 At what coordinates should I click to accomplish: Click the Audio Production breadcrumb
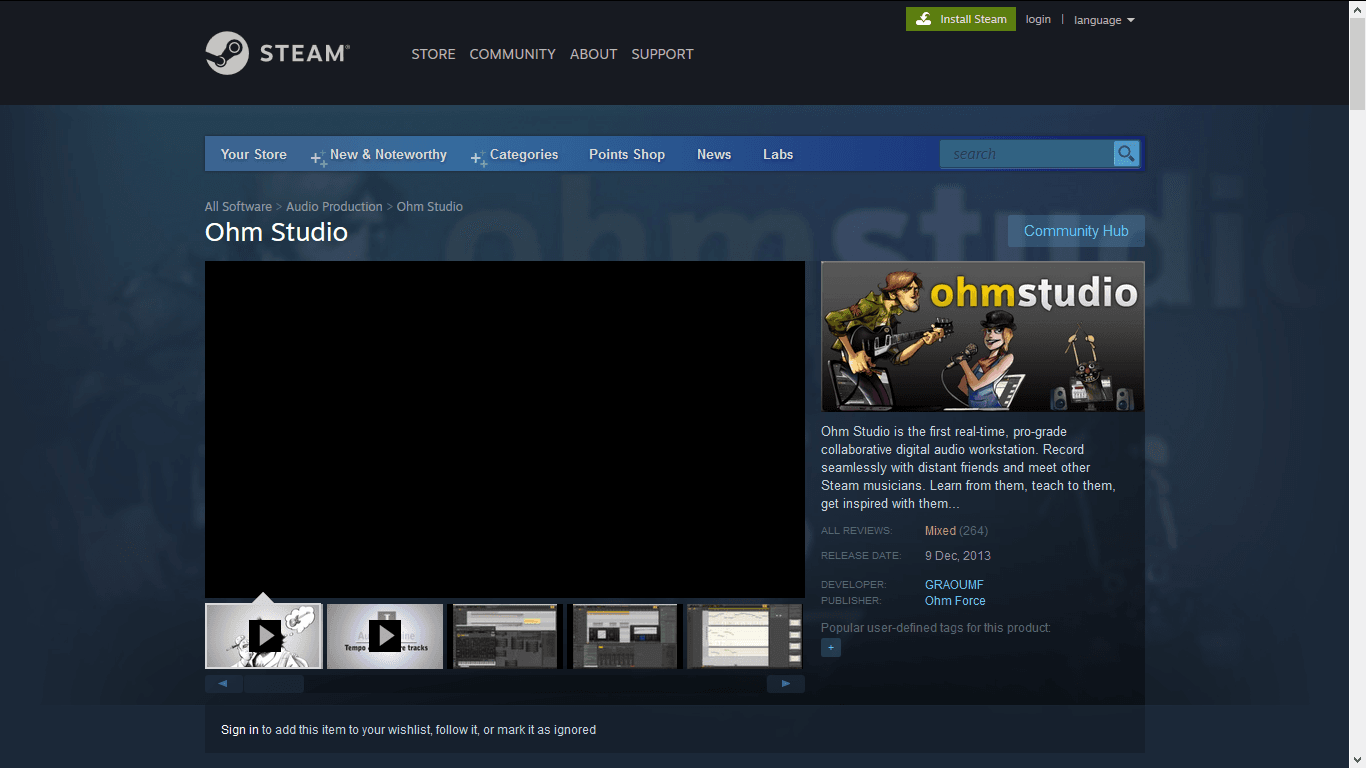(x=334, y=207)
